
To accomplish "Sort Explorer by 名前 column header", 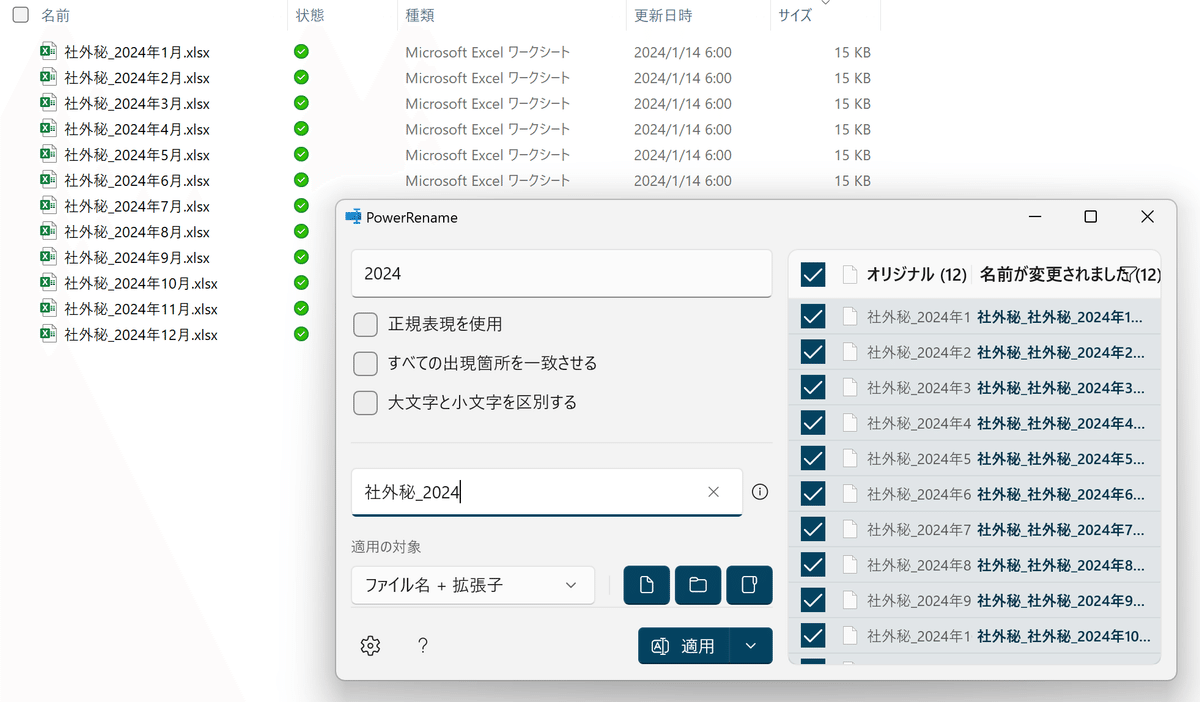I will click(55, 16).
